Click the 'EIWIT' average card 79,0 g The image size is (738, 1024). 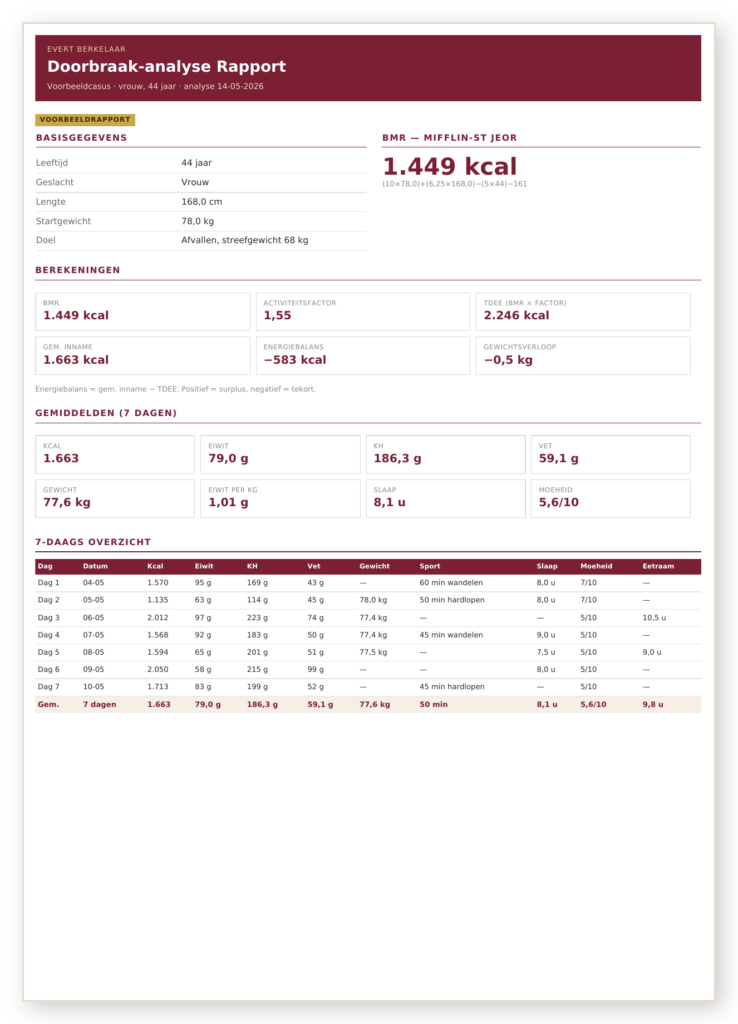pyautogui.click(x=280, y=455)
